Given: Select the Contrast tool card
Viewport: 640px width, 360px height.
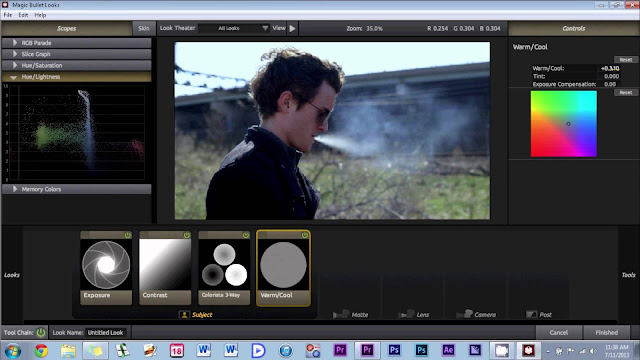Looking at the screenshot, I should [x=165, y=268].
